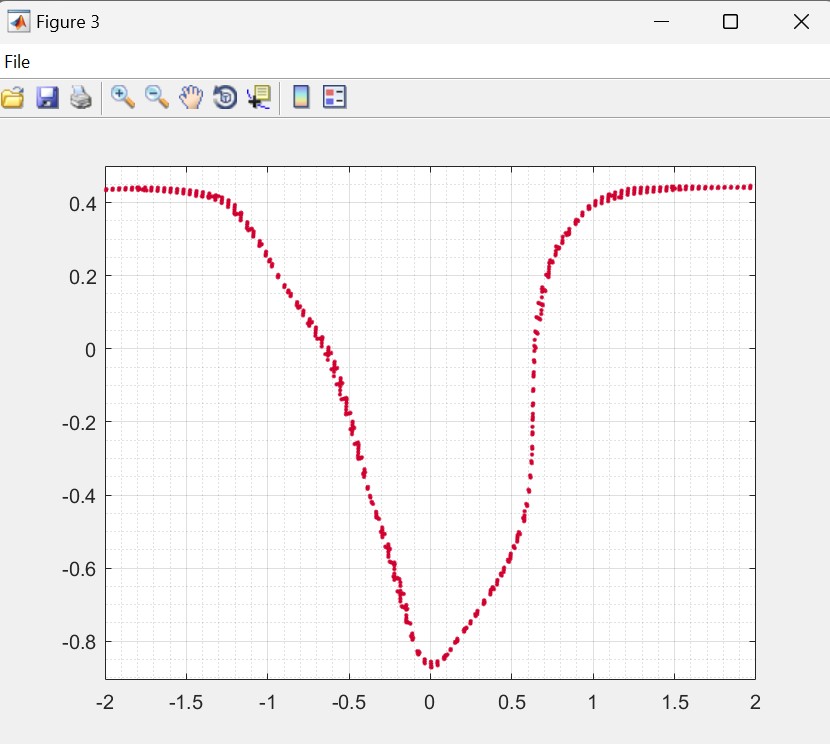Select the Zoom Out magnifier tool

click(157, 97)
